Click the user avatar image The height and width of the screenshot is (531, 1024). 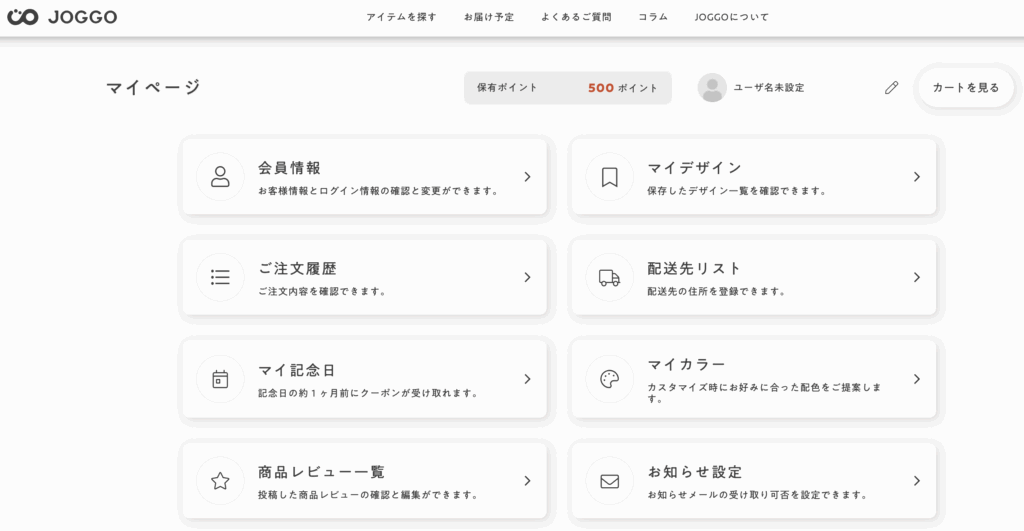pos(712,88)
